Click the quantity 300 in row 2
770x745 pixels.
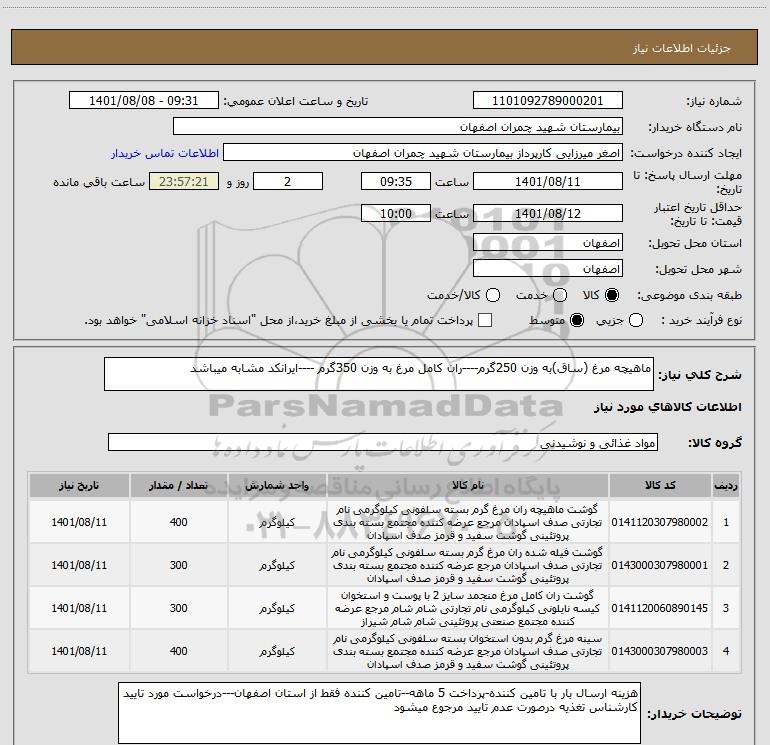tap(178, 565)
